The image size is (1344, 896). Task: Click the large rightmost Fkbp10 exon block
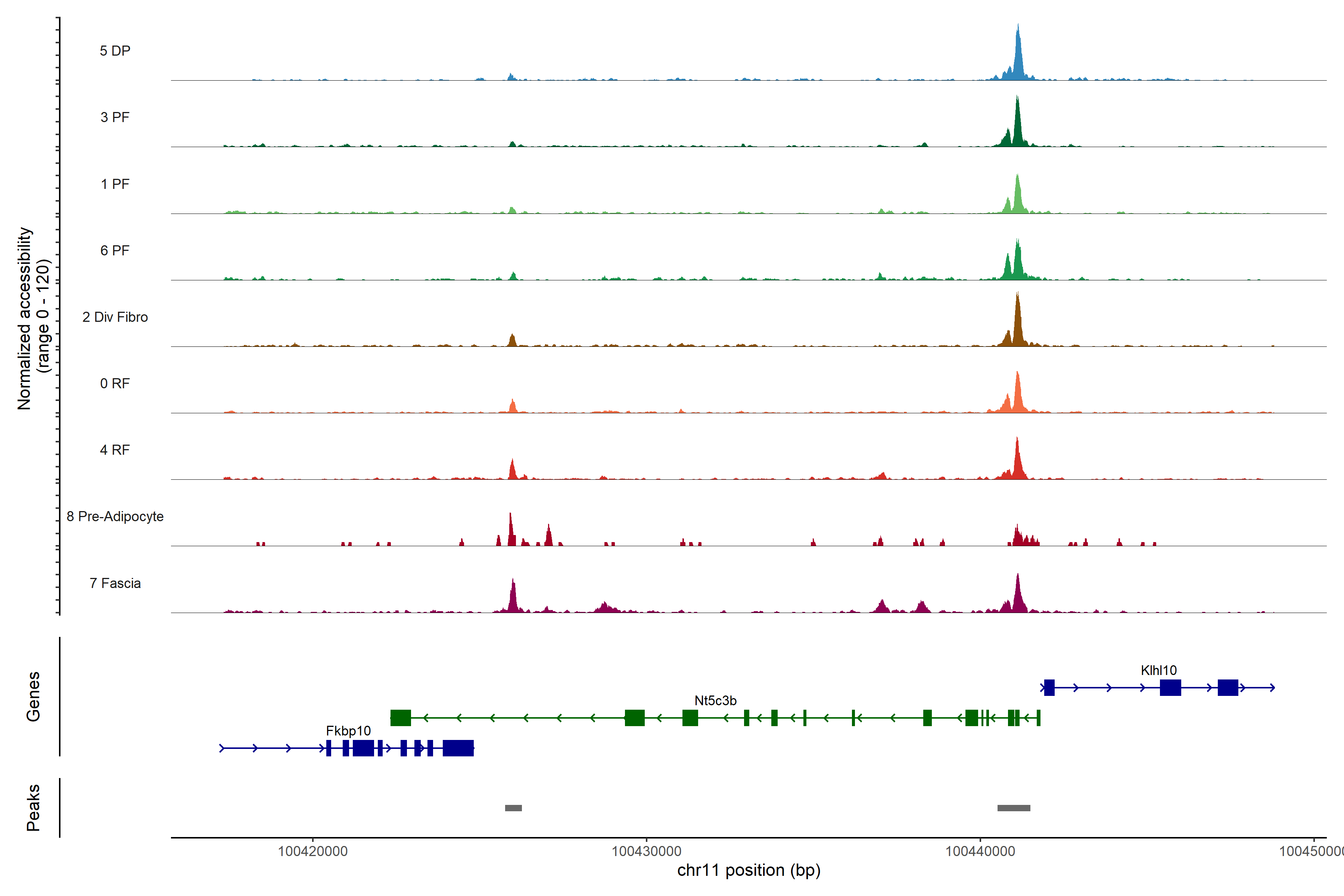[x=458, y=748]
